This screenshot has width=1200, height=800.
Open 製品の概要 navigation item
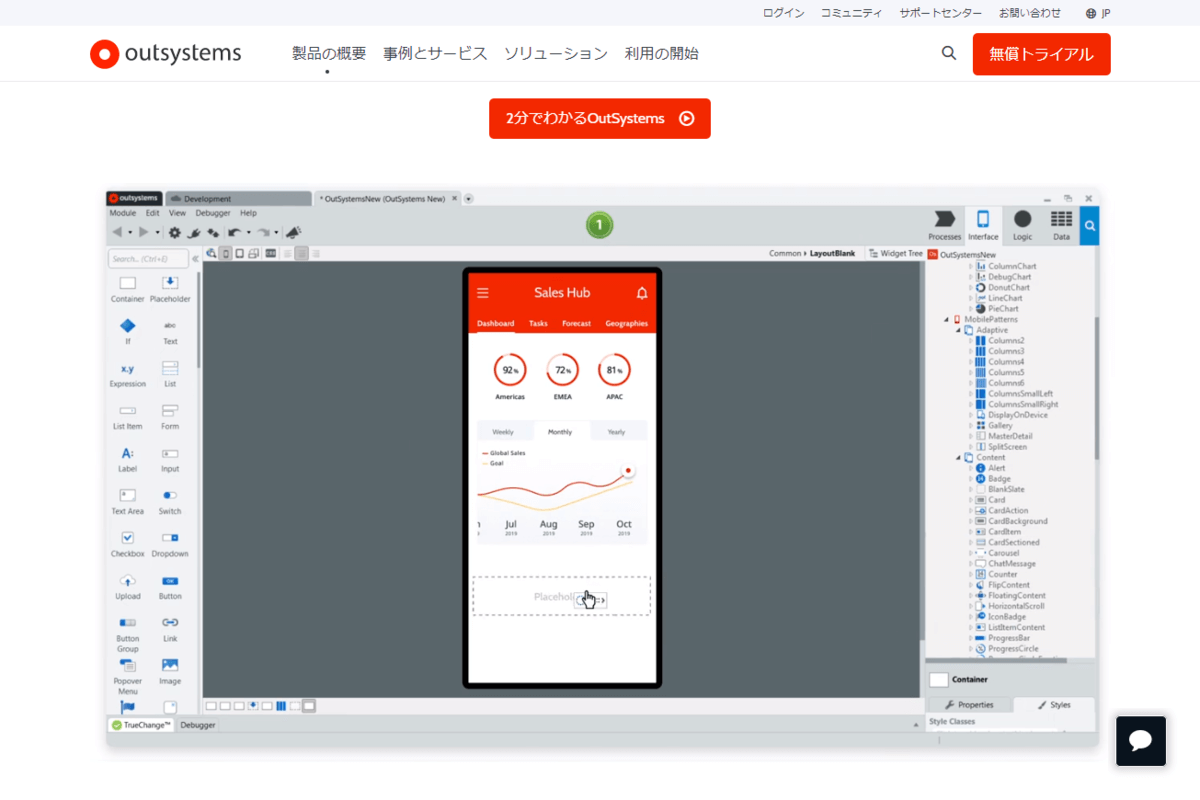(x=329, y=54)
